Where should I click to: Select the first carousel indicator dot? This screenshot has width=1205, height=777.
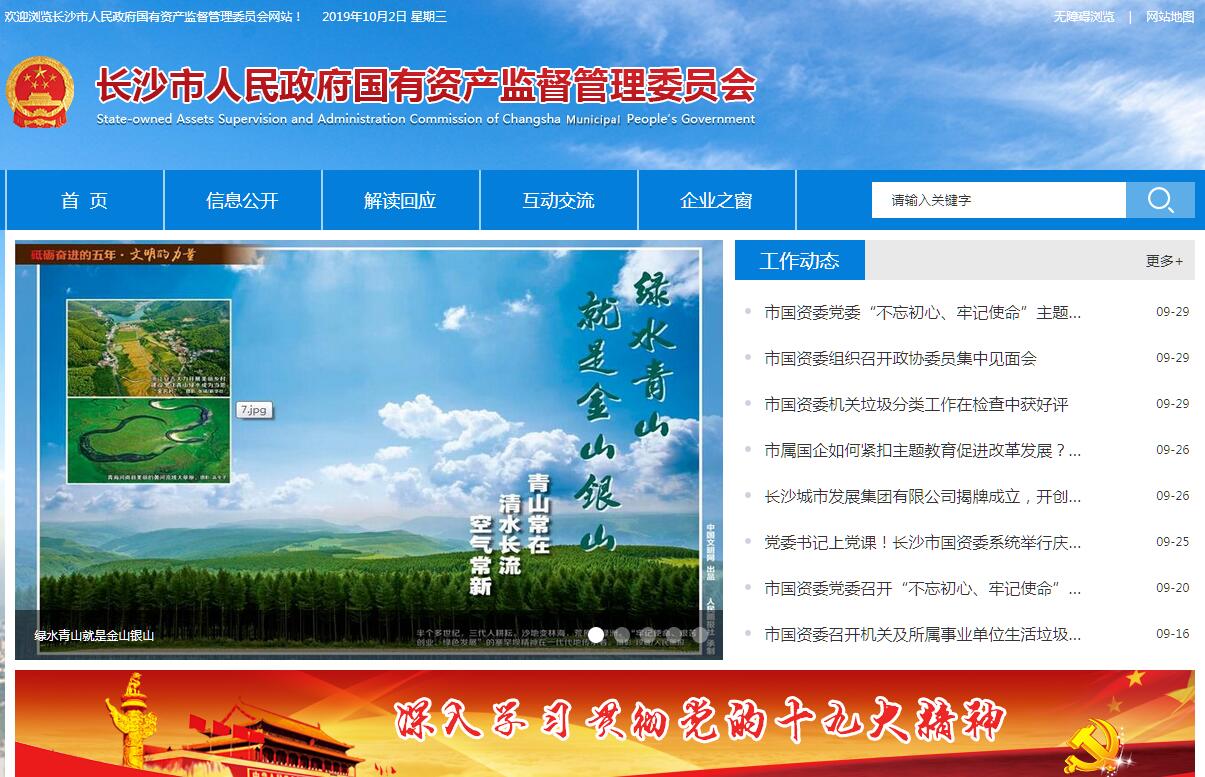pos(596,634)
